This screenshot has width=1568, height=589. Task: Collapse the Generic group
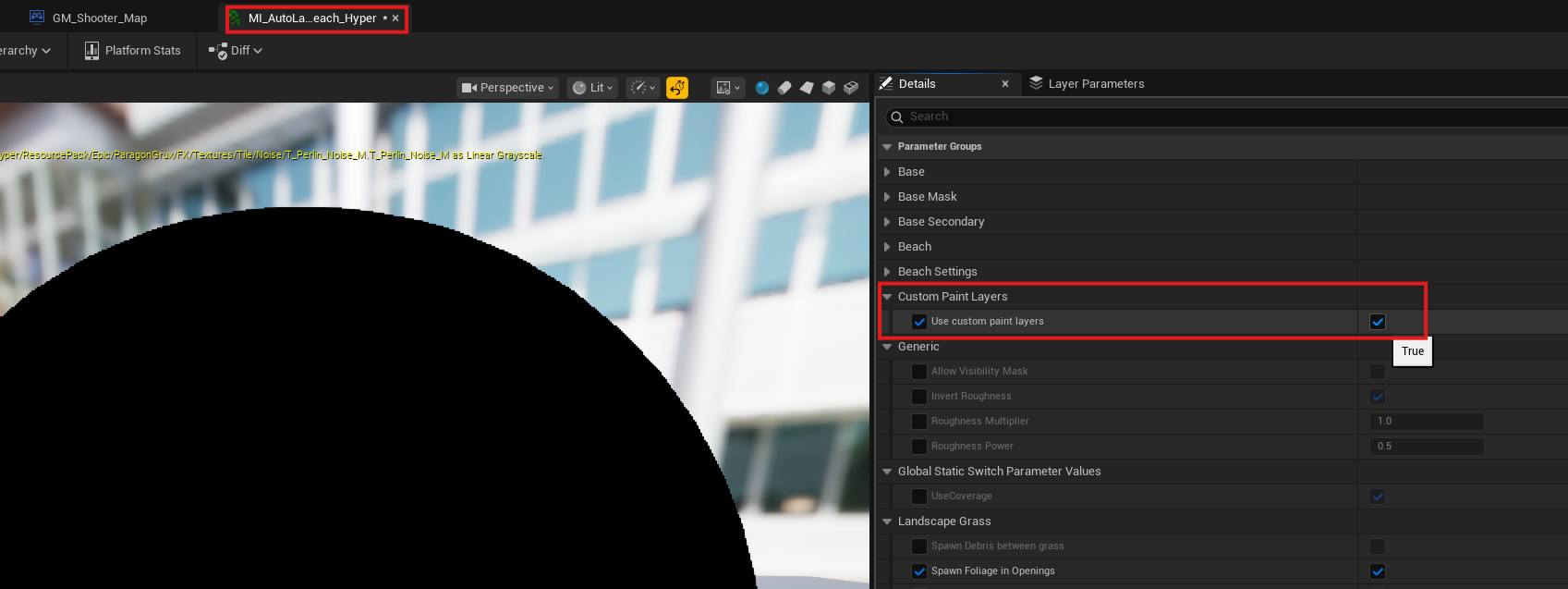point(887,347)
